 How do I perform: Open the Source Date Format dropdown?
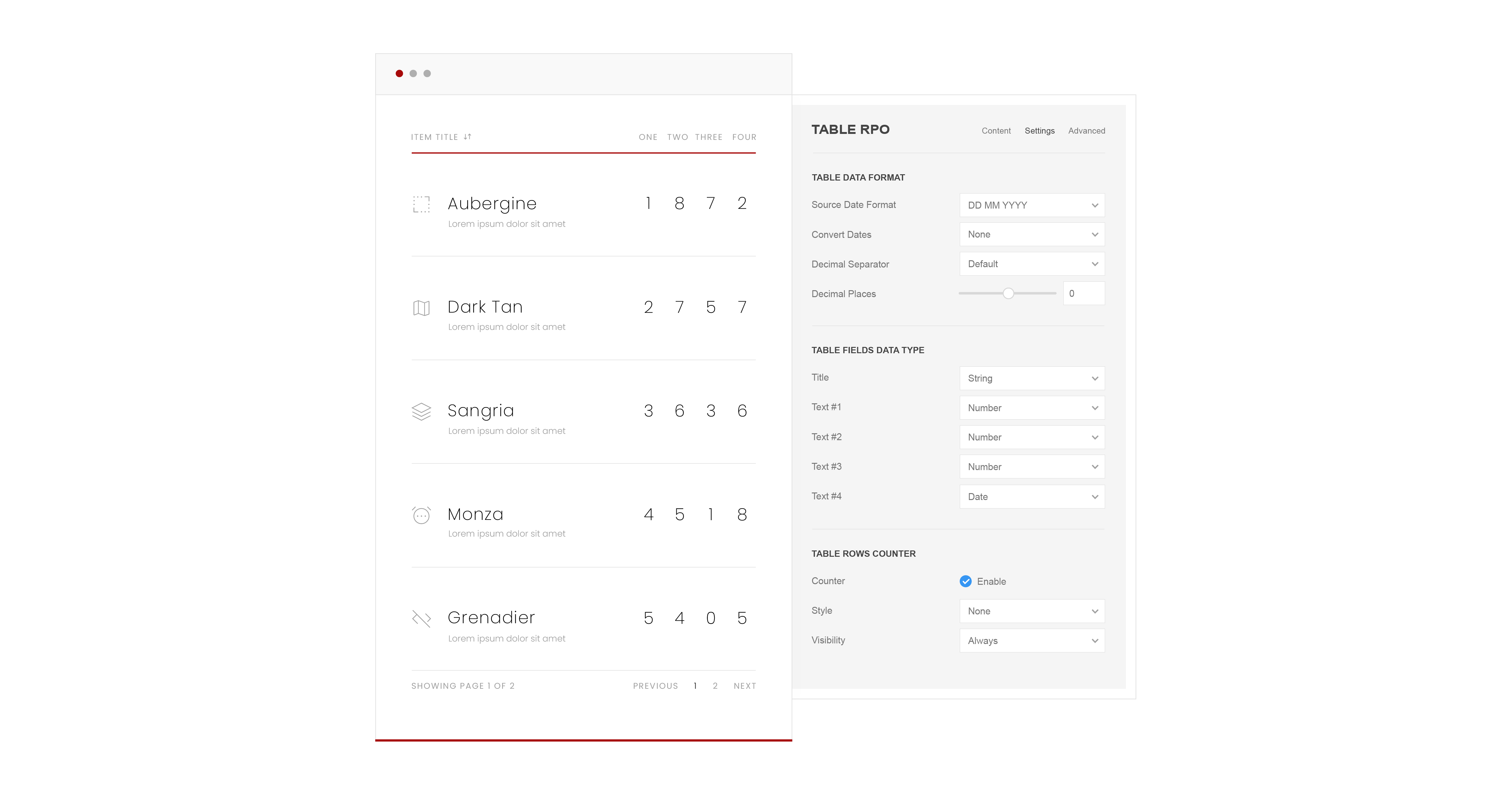point(1031,205)
